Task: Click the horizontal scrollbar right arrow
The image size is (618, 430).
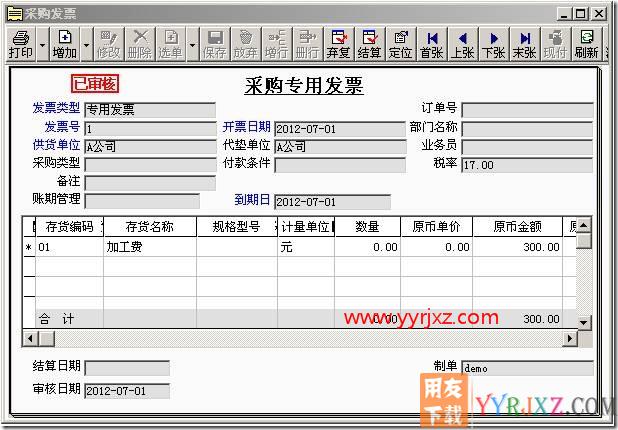Action: tap(570, 338)
